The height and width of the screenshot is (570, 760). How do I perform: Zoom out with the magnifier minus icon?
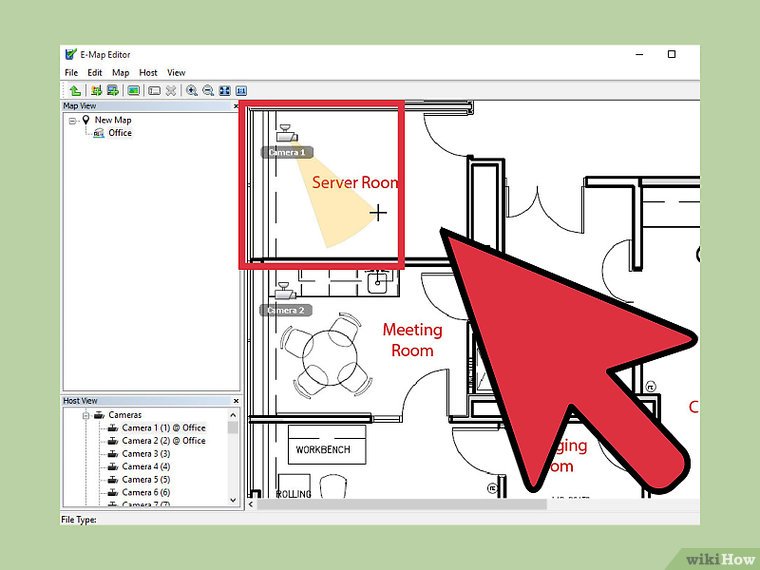coord(207,90)
